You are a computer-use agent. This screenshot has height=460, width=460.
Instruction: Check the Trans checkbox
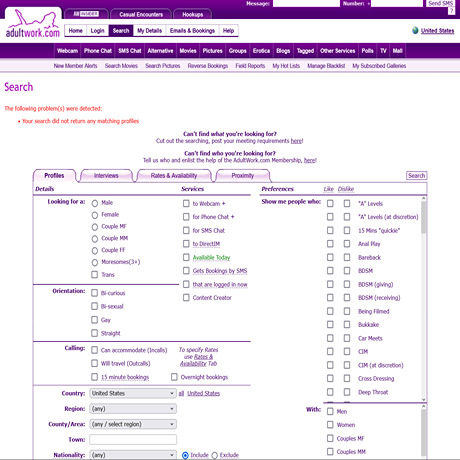[x=95, y=275]
